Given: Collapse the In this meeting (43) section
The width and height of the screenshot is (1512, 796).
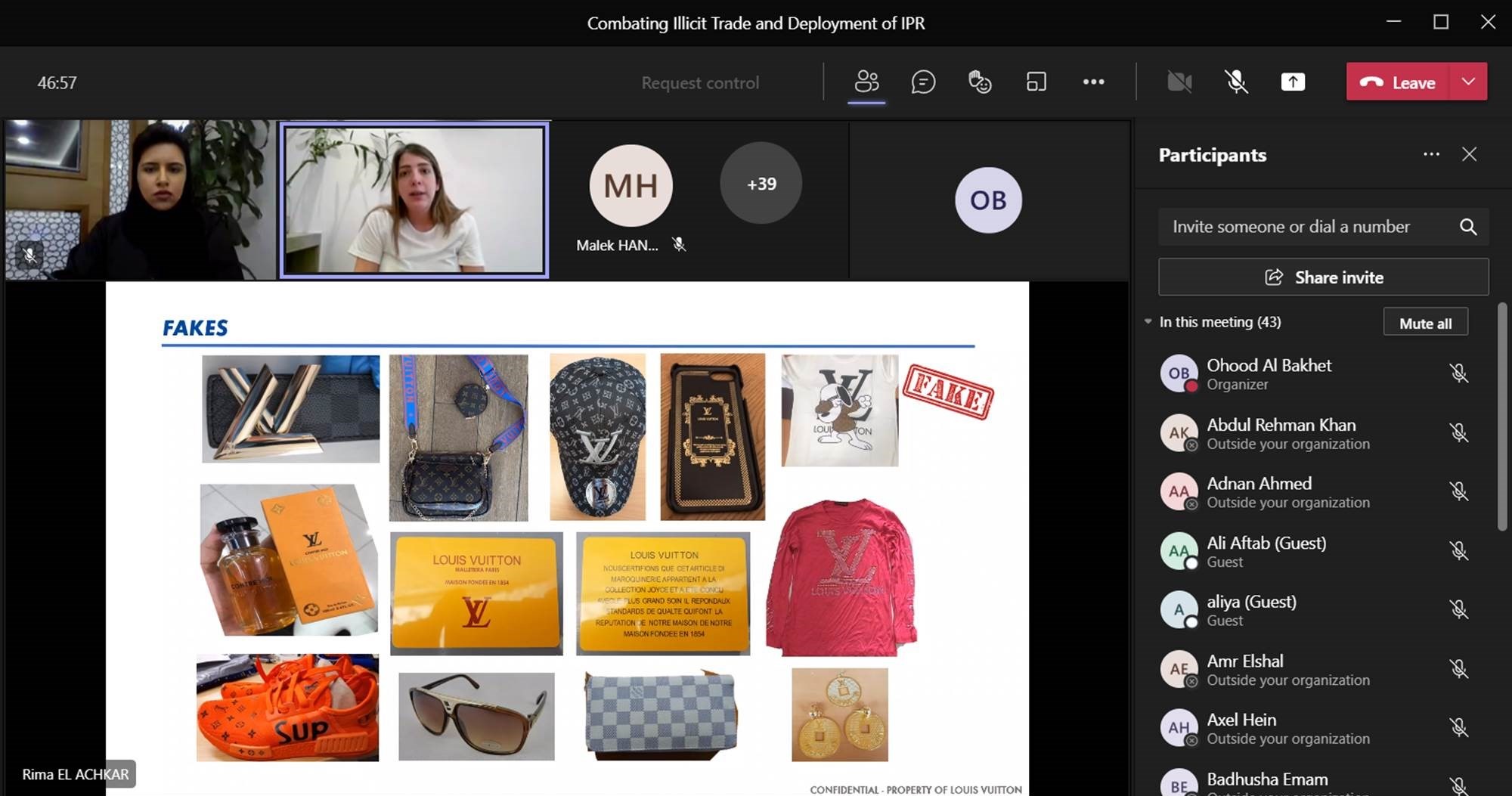Looking at the screenshot, I should click(x=1148, y=322).
